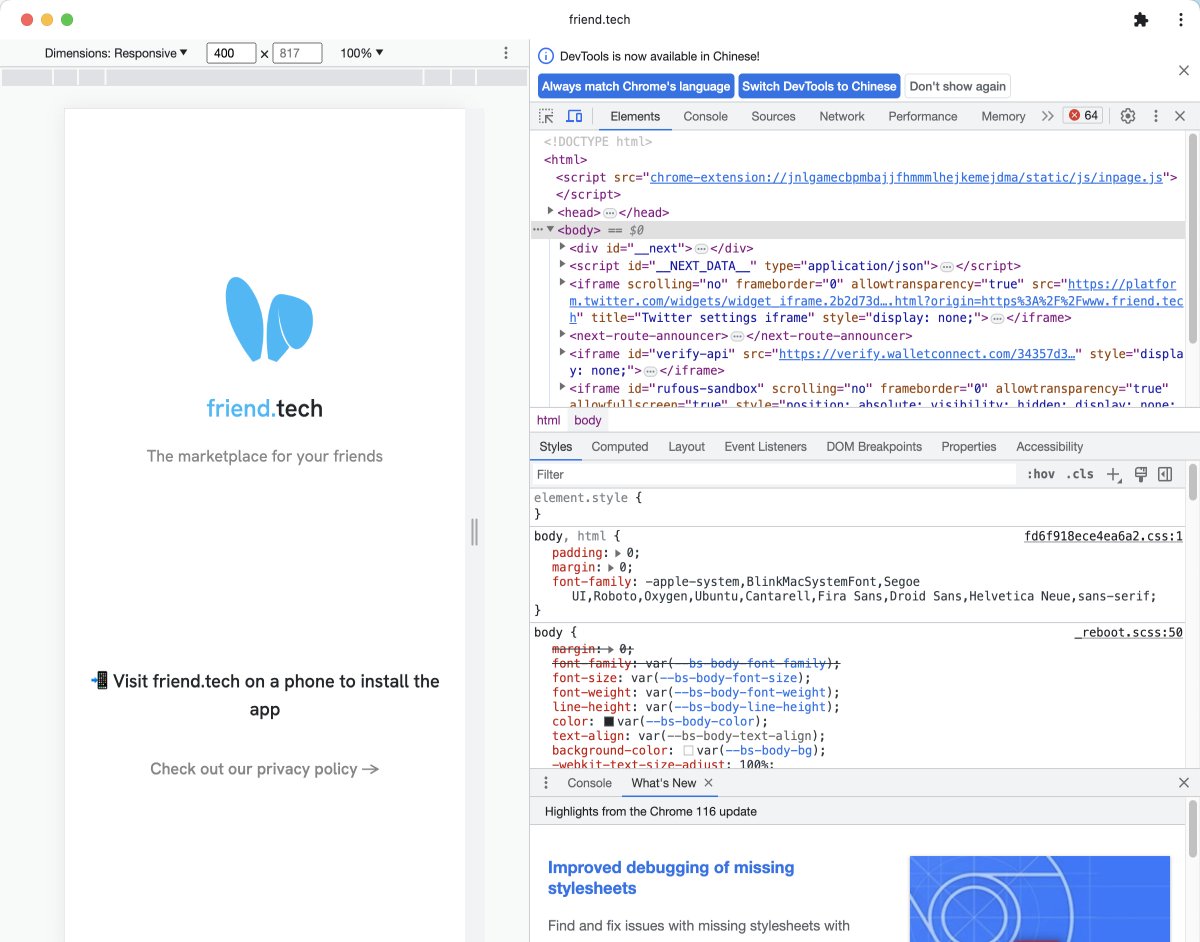Viewport: 1200px width, 942px height.
Task: Close the What's New tab
Action: [709, 783]
